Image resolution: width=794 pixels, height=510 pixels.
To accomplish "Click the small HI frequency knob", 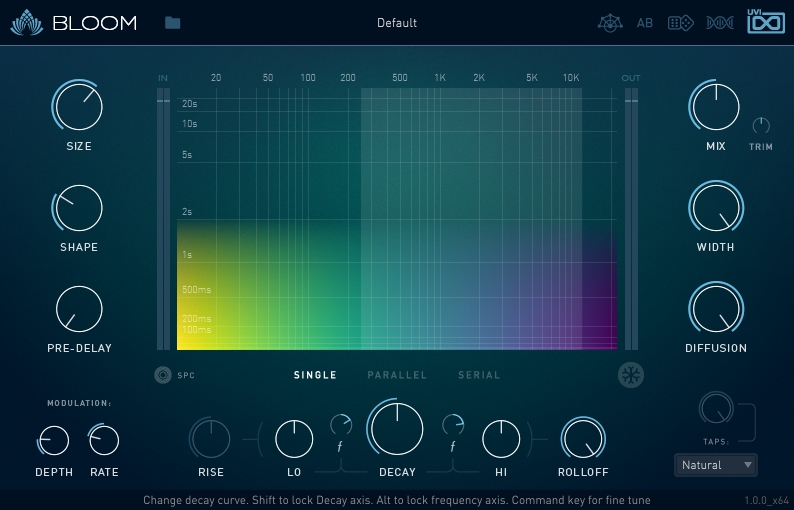I will point(453,425).
